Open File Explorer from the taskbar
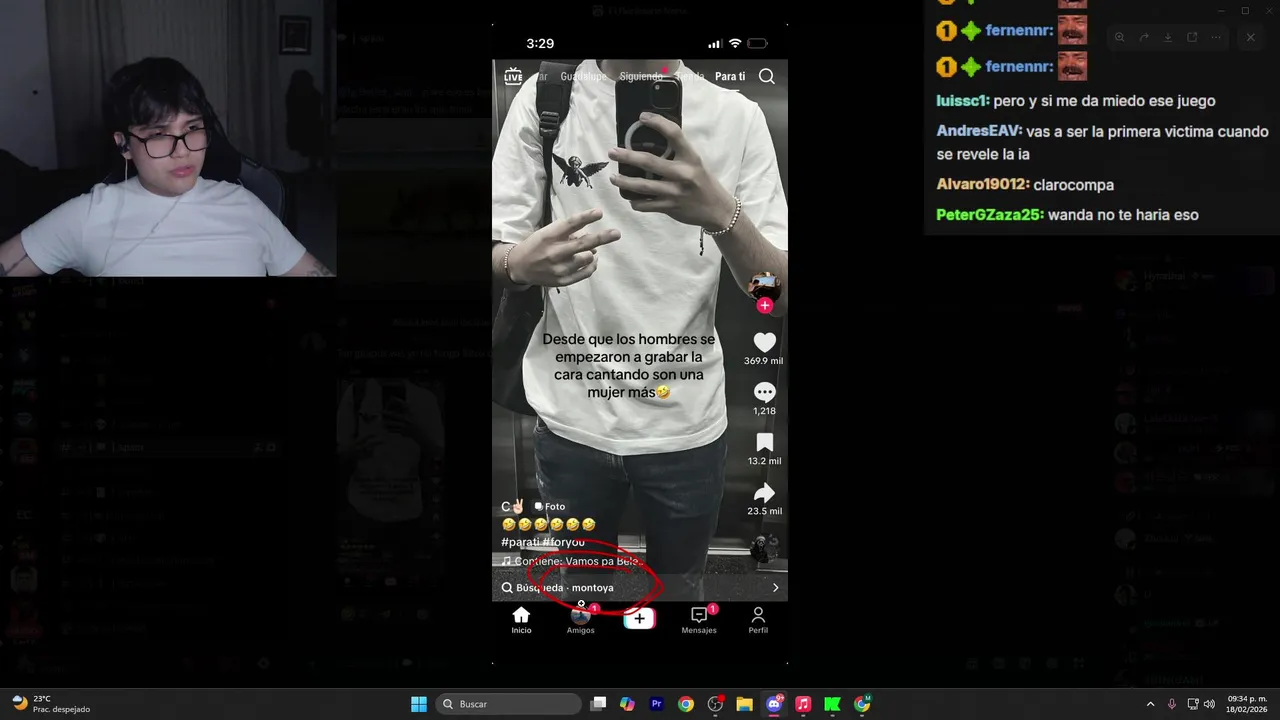The image size is (1280, 720). click(744, 704)
